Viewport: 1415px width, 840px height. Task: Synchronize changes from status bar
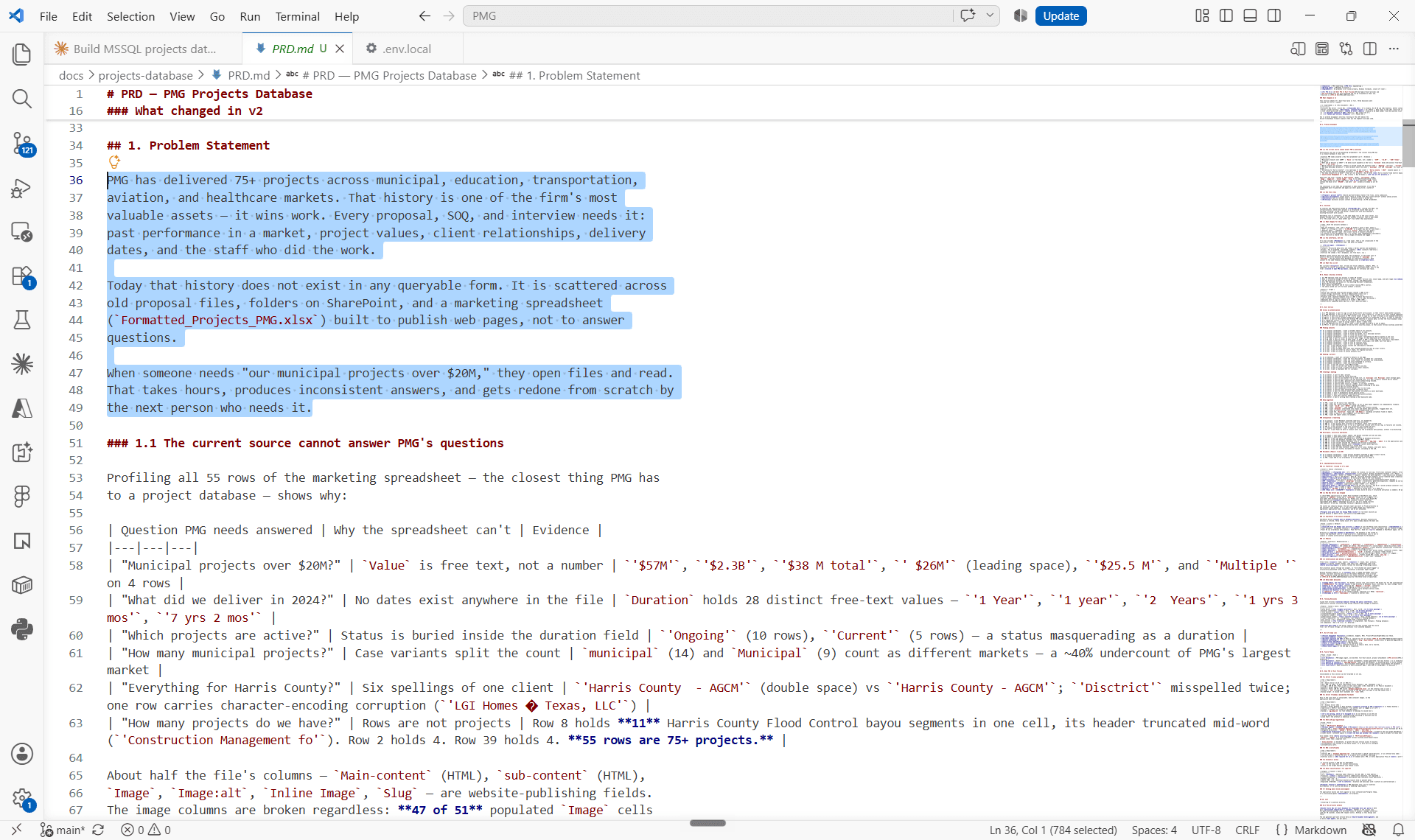click(98, 830)
